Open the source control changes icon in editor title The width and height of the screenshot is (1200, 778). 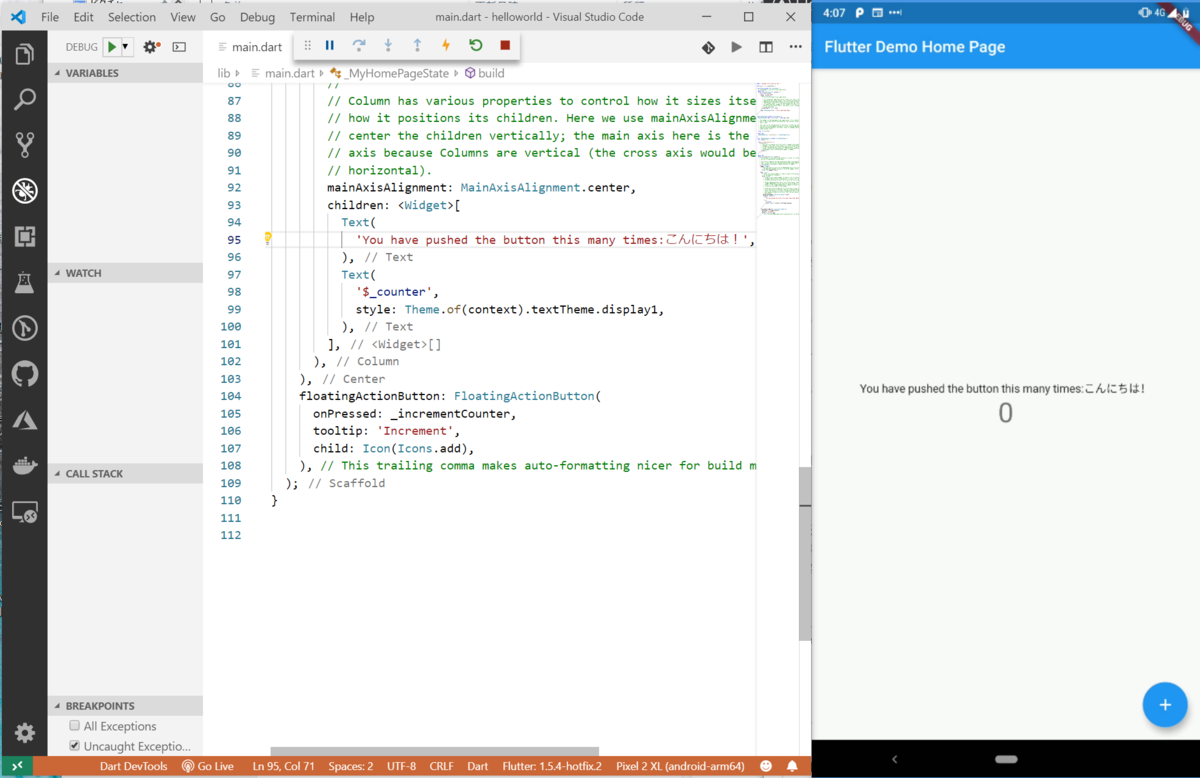(x=708, y=47)
